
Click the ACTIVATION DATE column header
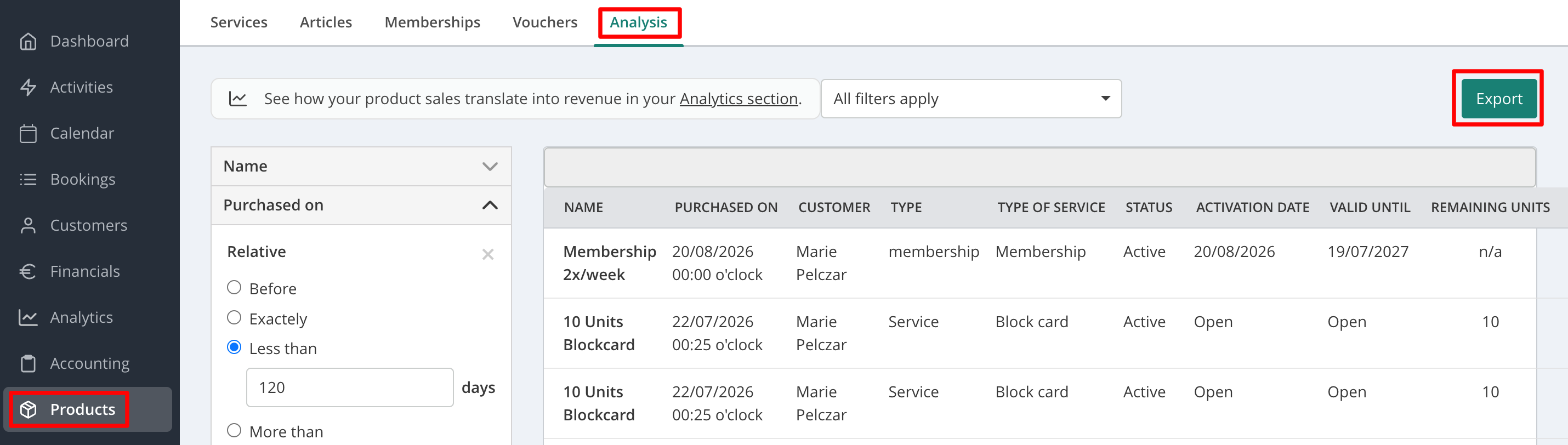click(x=1252, y=208)
